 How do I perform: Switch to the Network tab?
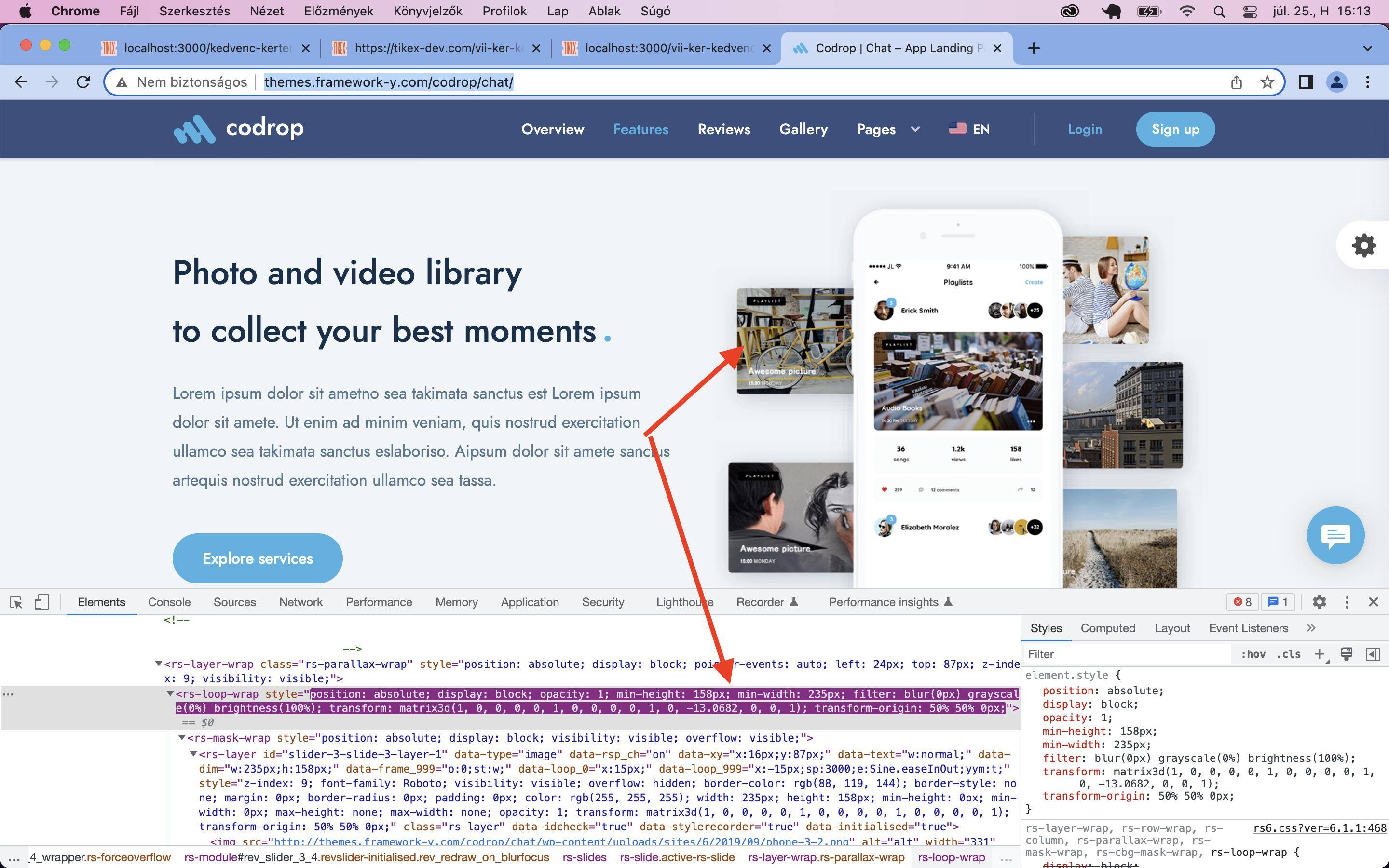coord(301,602)
